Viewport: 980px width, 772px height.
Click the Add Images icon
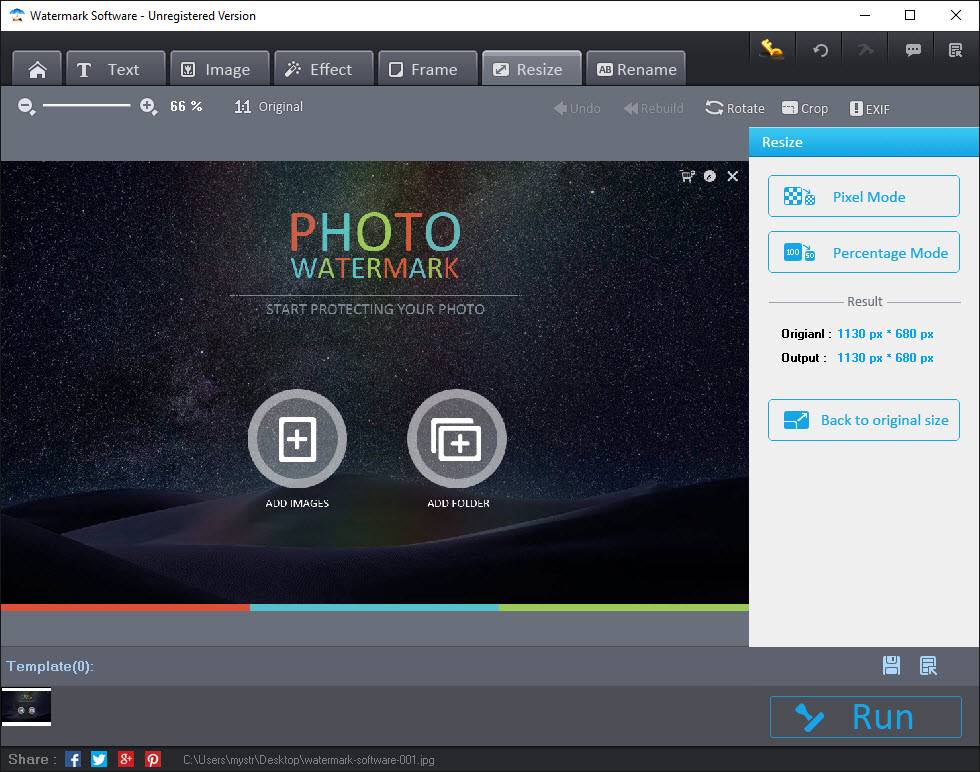[297, 439]
